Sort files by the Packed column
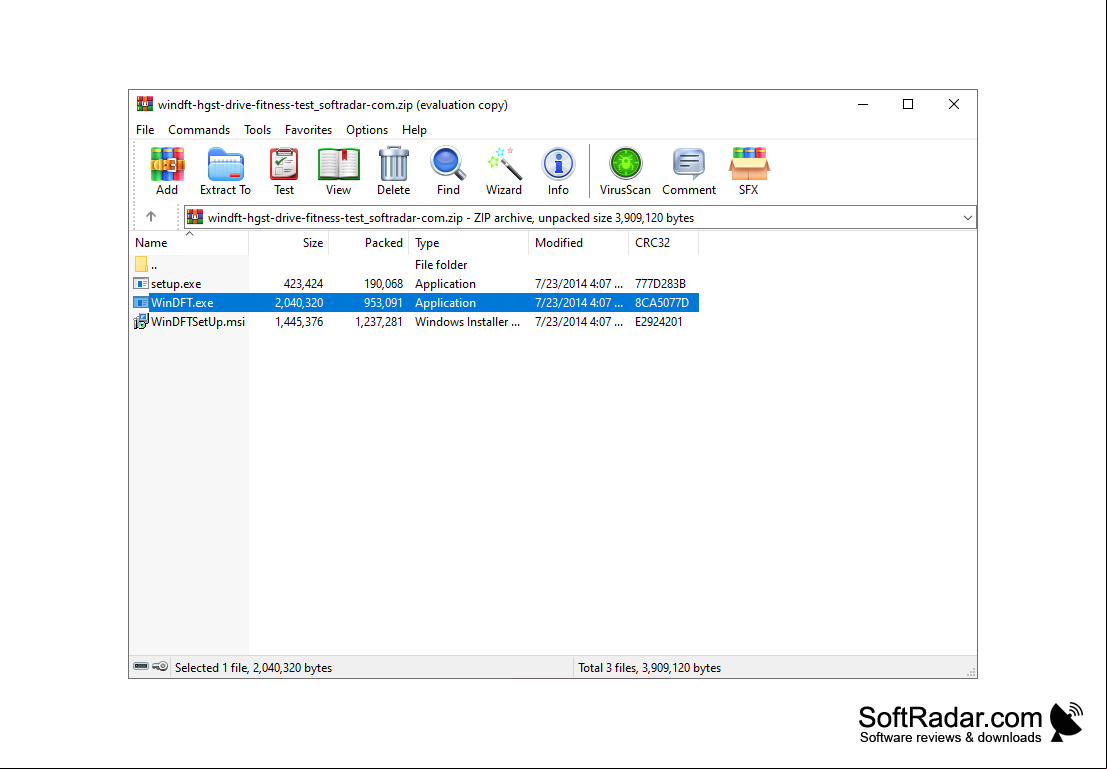1107x769 pixels. click(369, 243)
